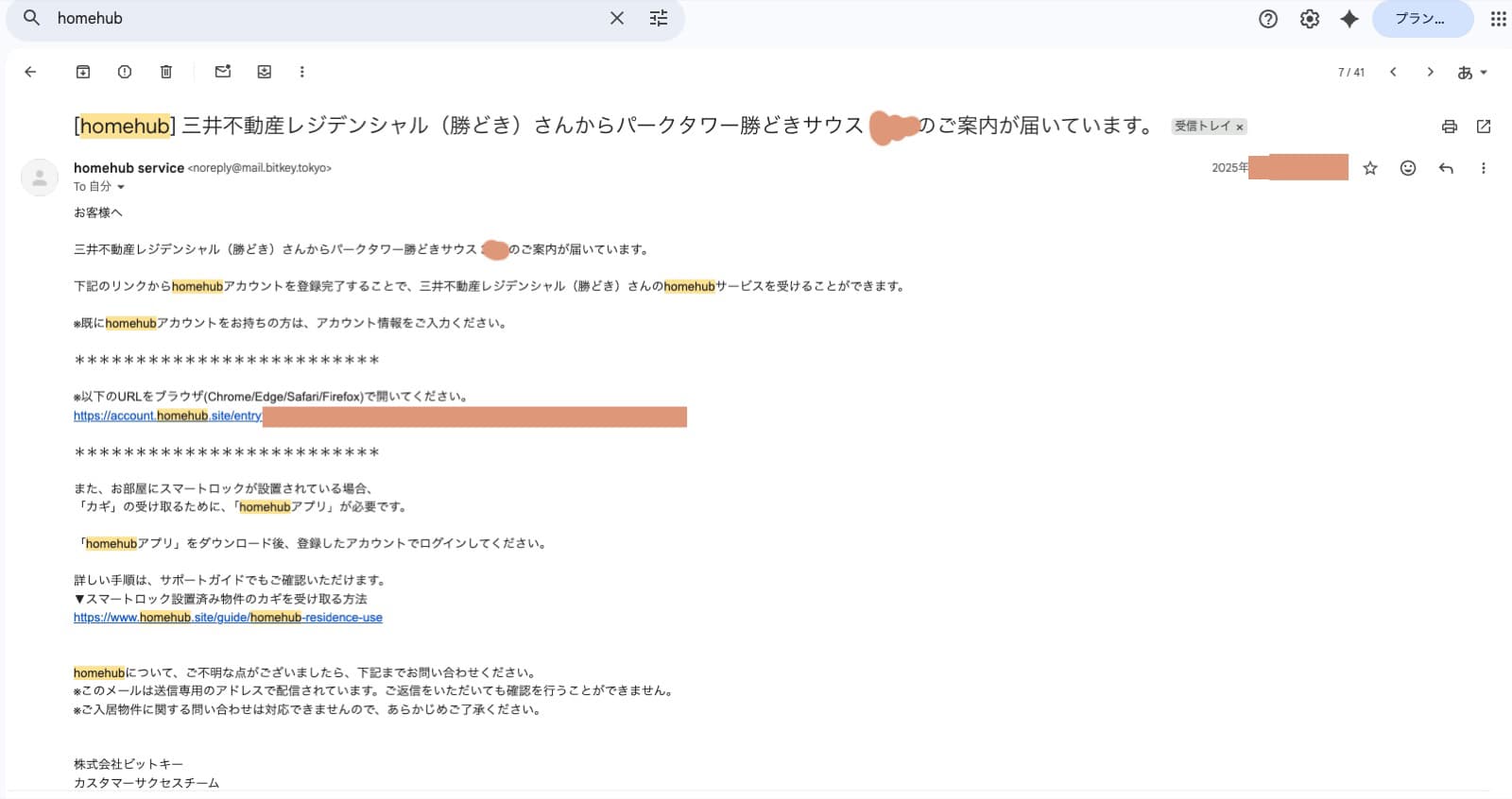Click the プラン upgrade button
The height and width of the screenshot is (799, 1512).
tap(1422, 19)
